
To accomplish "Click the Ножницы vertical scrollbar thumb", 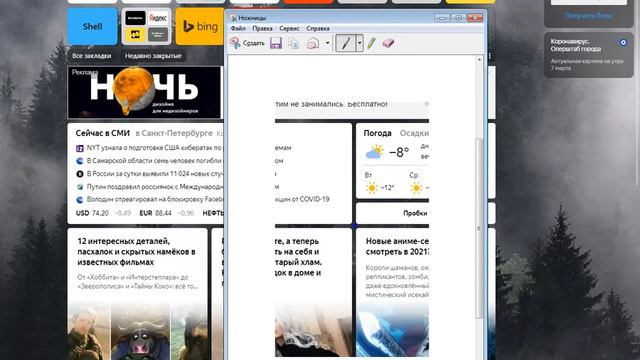I will [479, 228].
